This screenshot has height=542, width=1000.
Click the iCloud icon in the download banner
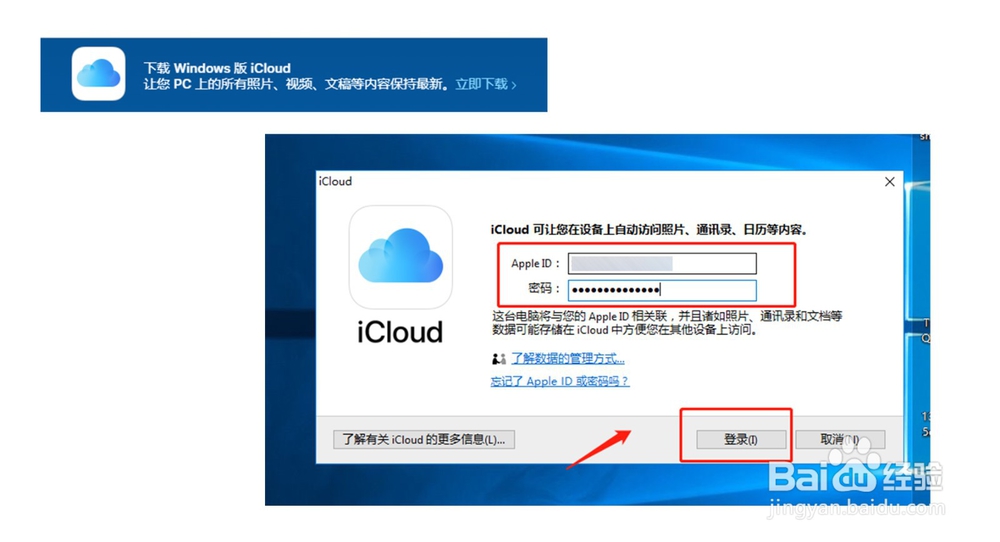pyautogui.click(x=98, y=74)
